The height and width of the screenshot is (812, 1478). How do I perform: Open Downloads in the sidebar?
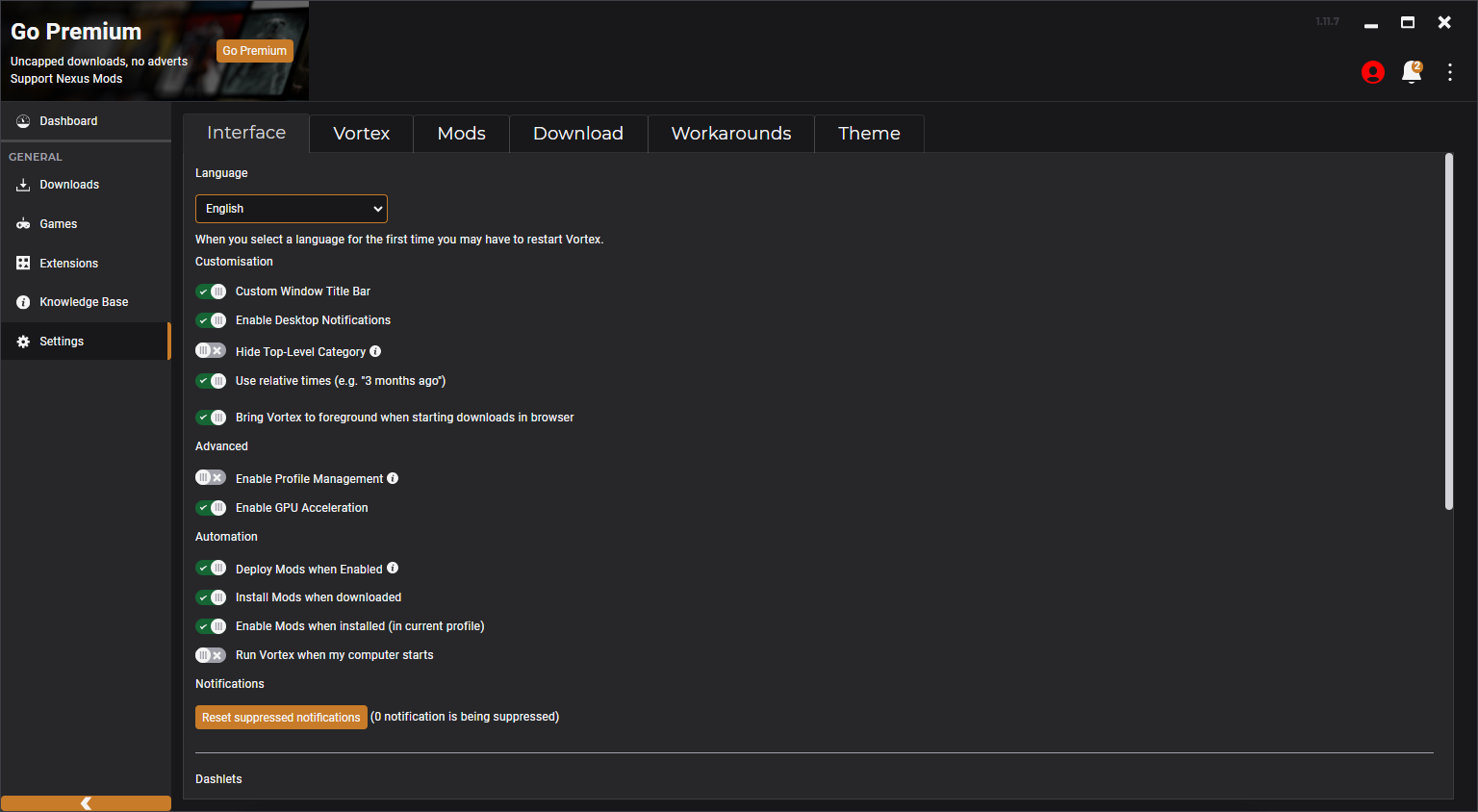[x=86, y=185]
